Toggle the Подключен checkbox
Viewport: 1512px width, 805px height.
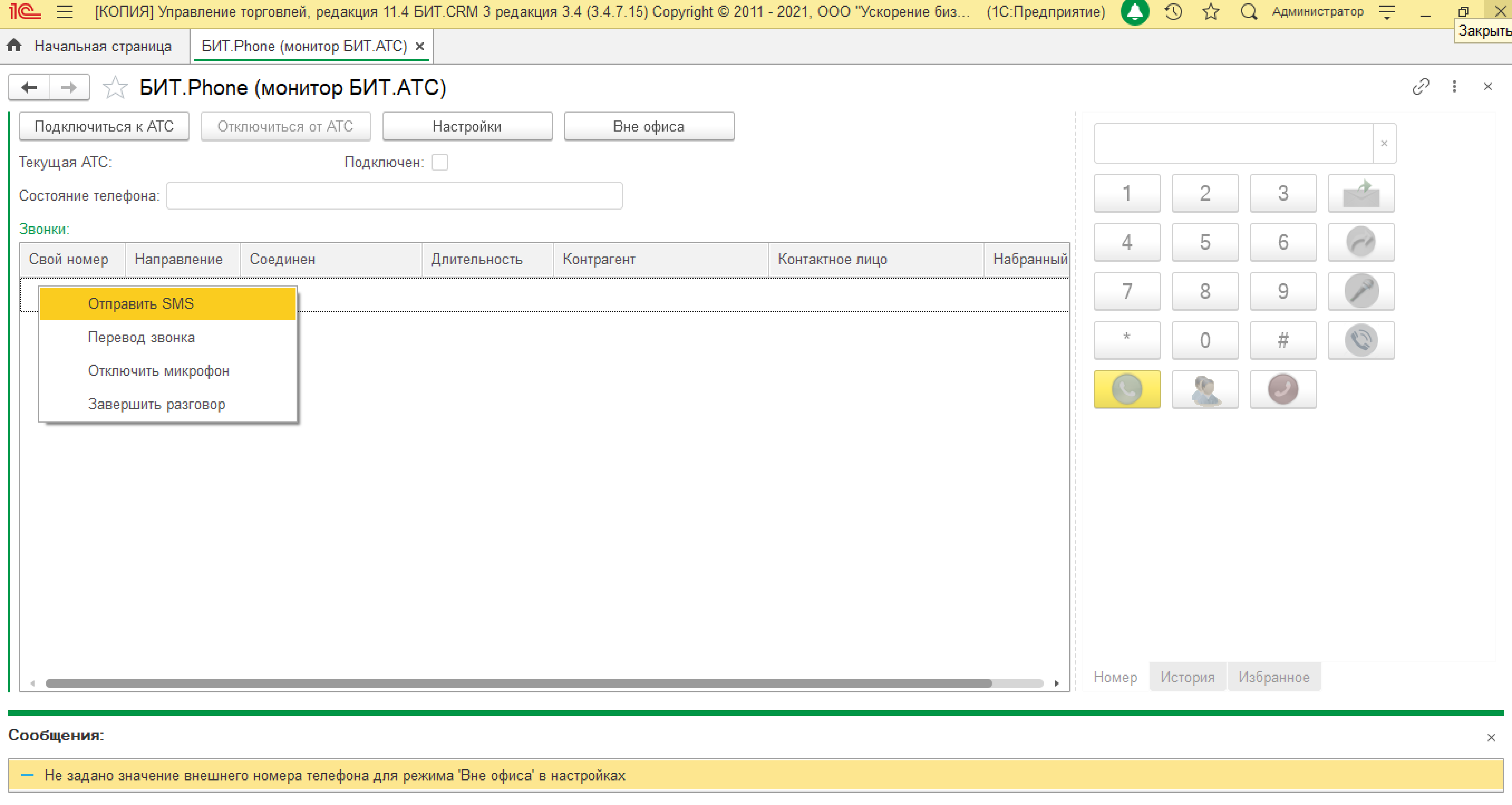pos(440,162)
